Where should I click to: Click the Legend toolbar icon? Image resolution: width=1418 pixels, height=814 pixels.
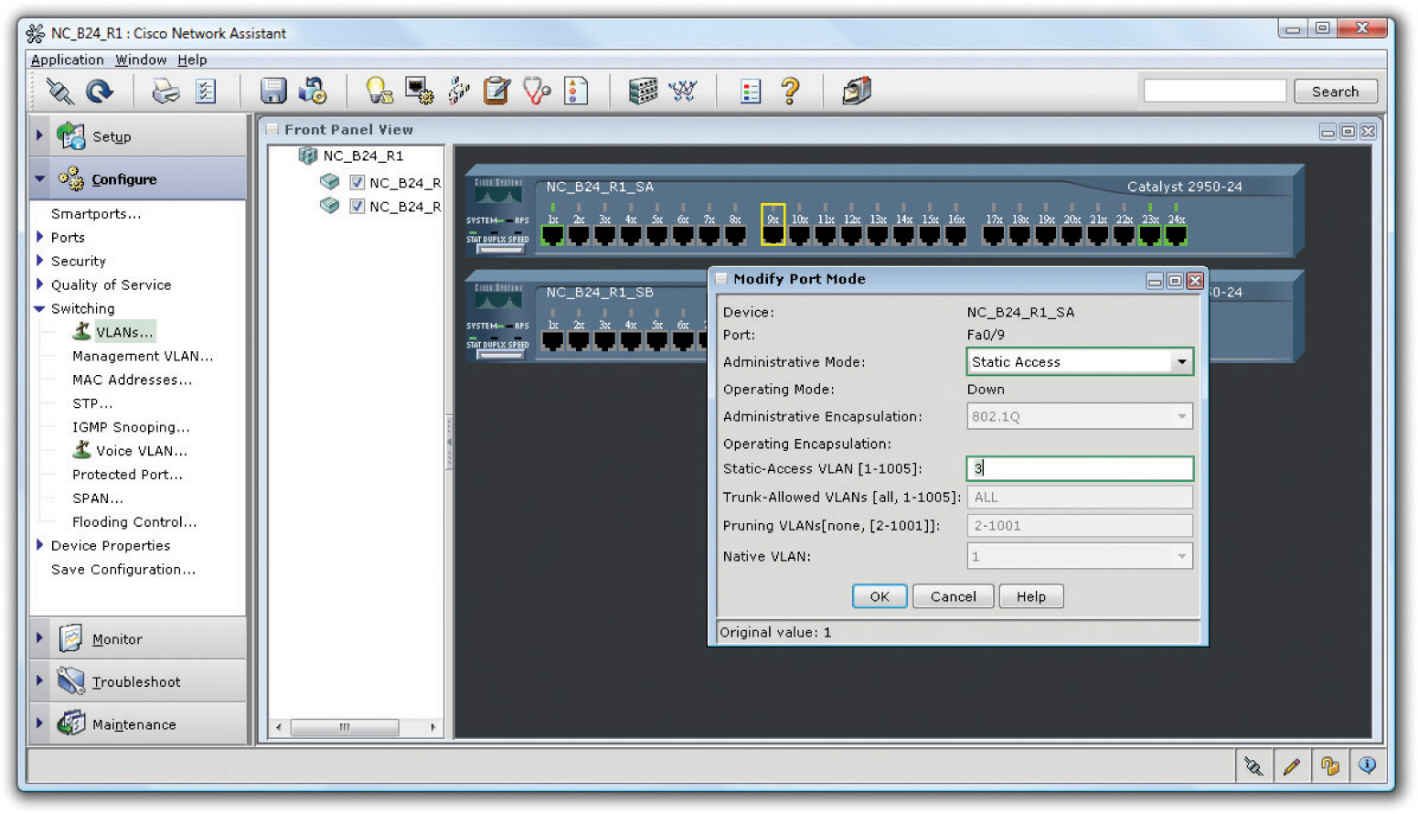(x=750, y=92)
